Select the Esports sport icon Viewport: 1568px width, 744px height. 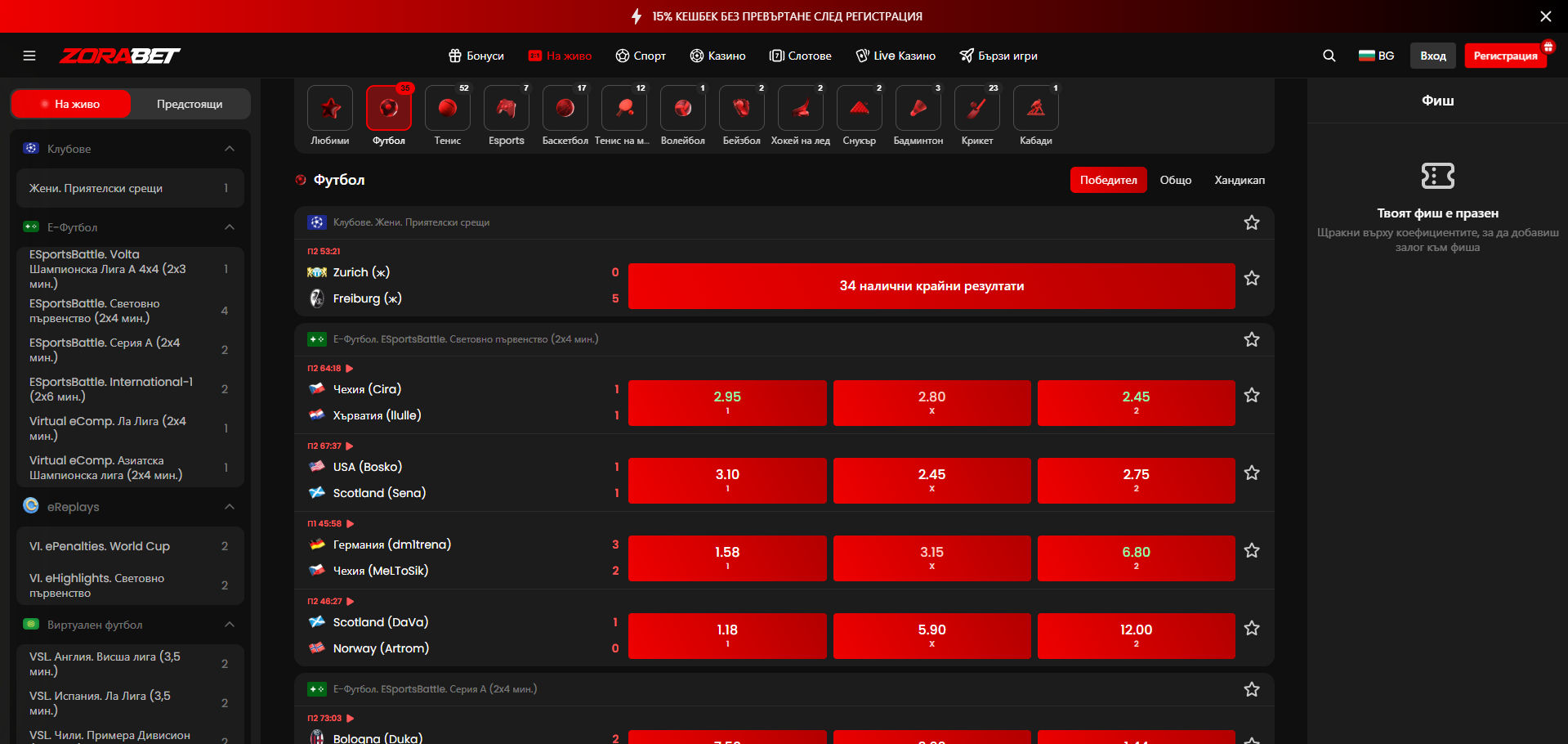click(507, 108)
